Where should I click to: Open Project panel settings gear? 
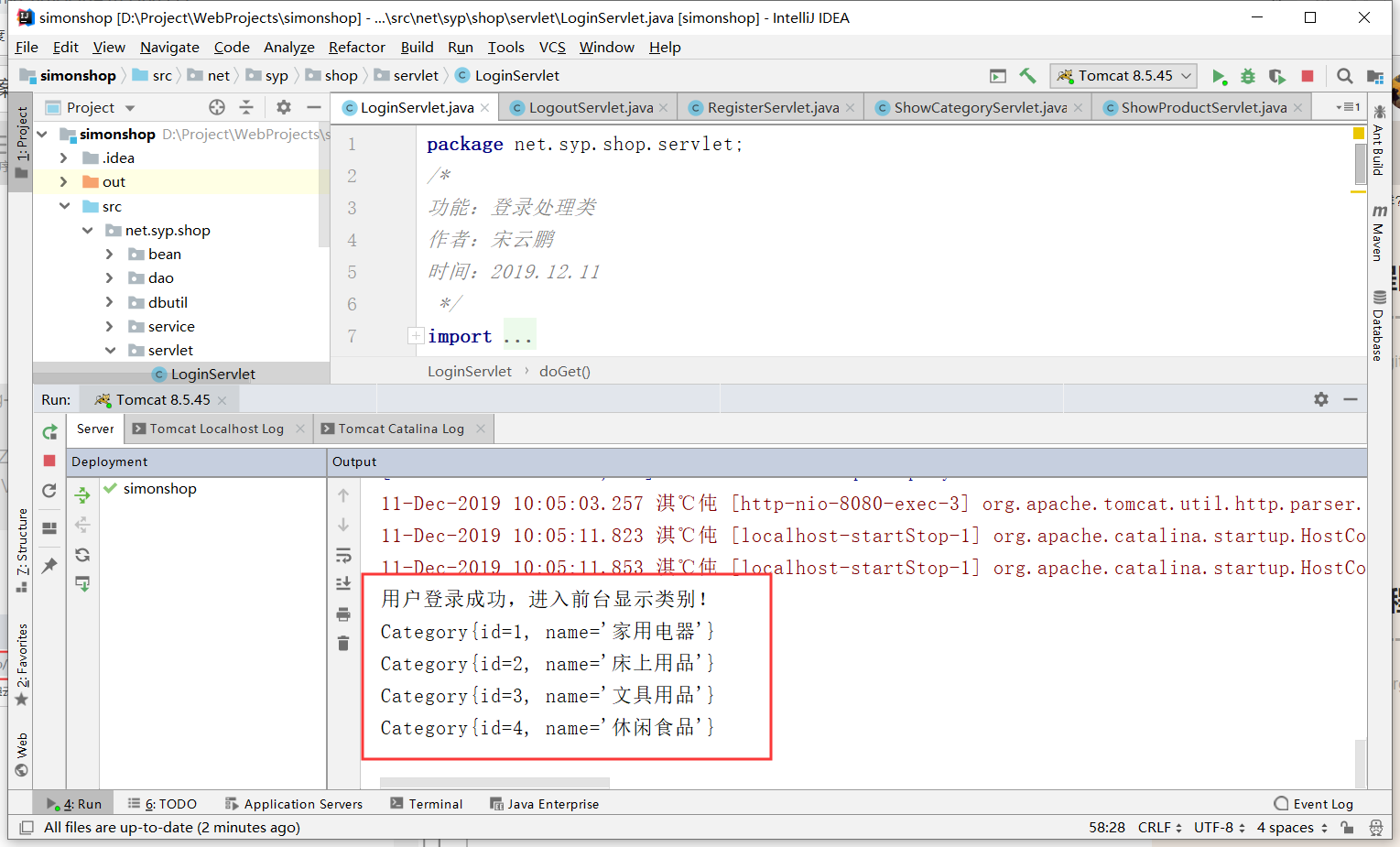point(284,107)
